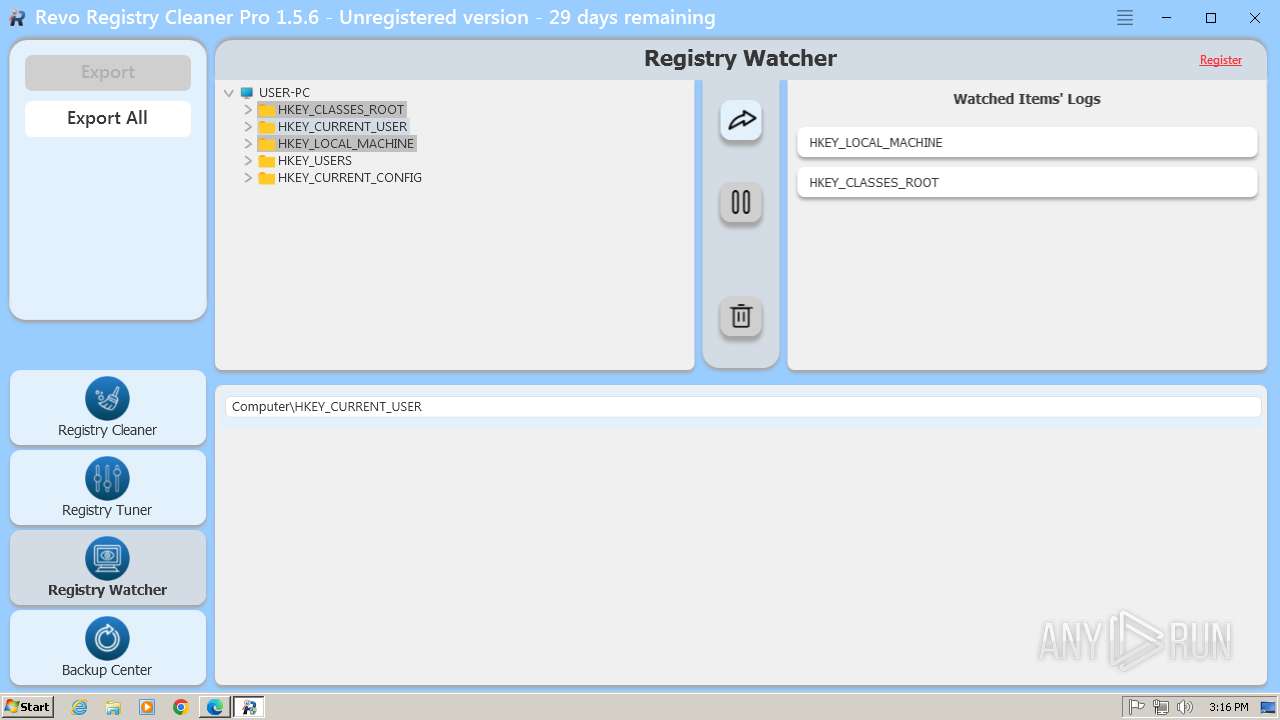Image resolution: width=1280 pixels, height=720 pixels.
Task: Click the registry path field
Action: (742, 407)
